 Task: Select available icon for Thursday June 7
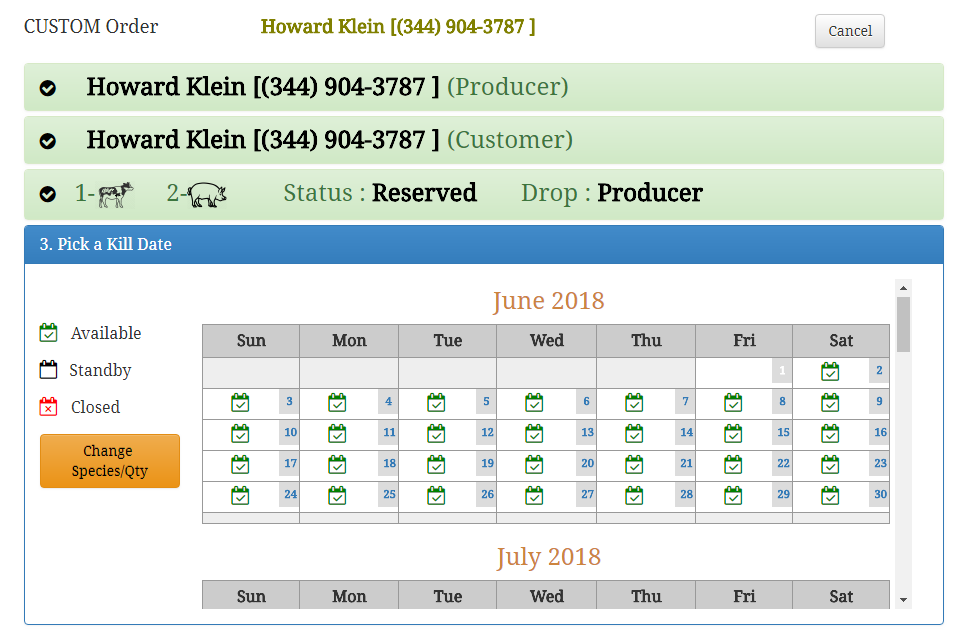point(634,403)
